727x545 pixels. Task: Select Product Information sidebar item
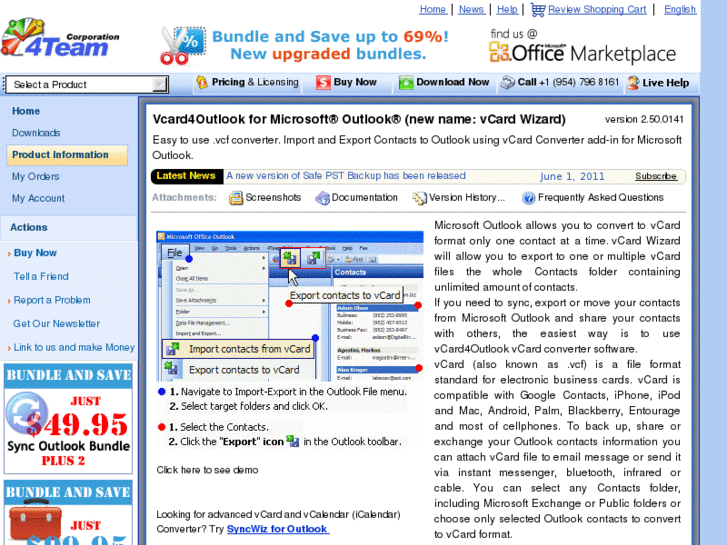[67, 155]
